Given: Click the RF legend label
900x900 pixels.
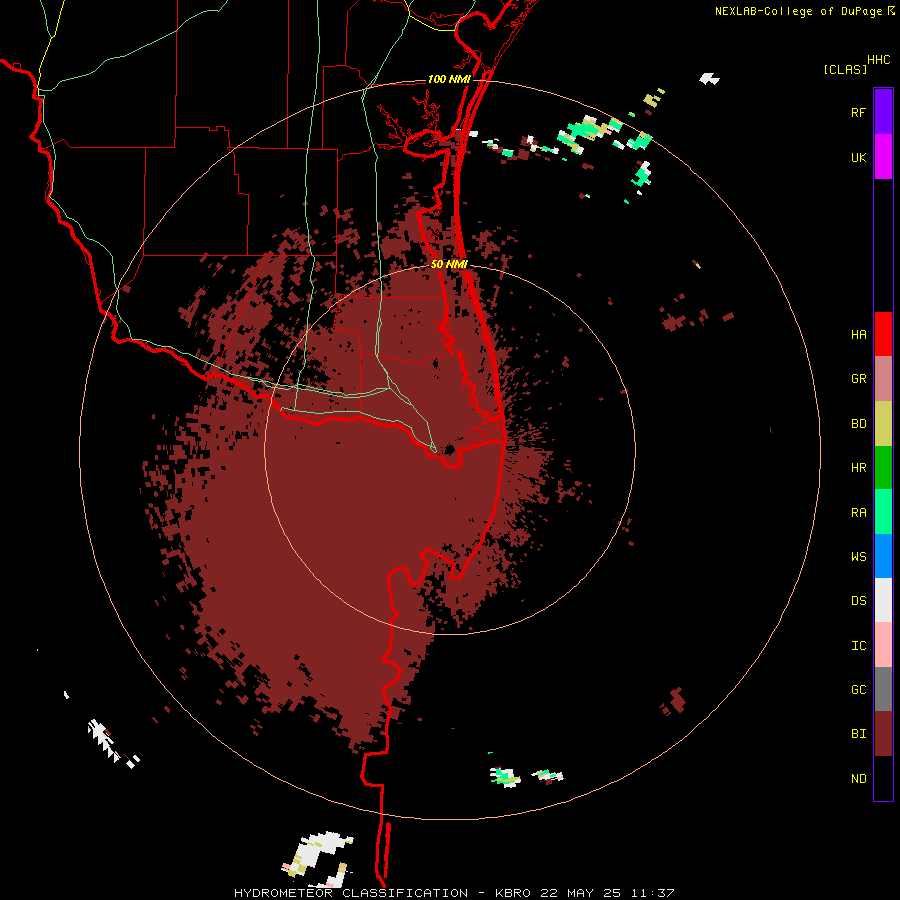Looking at the screenshot, I should (858, 113).
